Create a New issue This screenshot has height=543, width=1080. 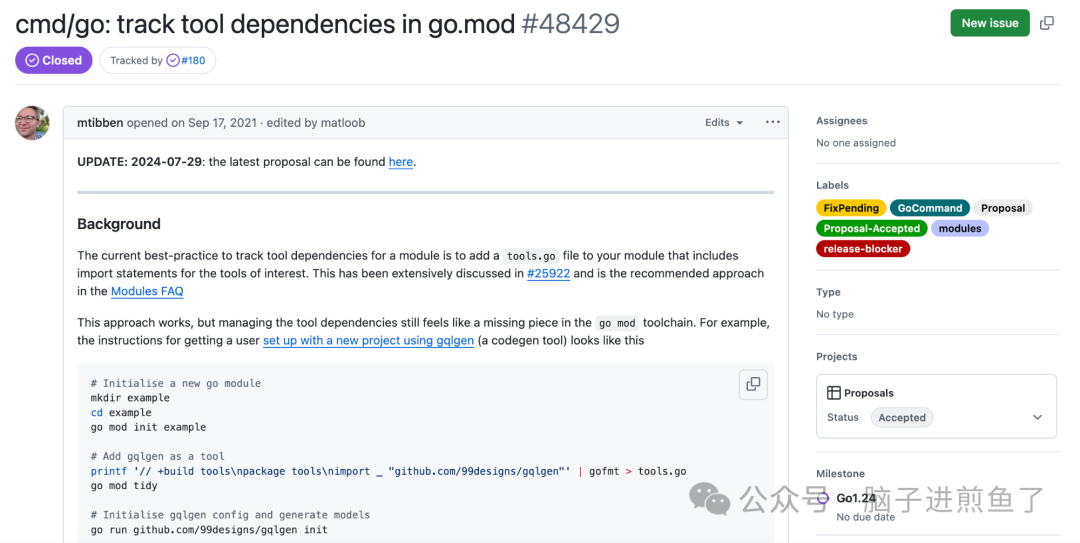[990, 23]
